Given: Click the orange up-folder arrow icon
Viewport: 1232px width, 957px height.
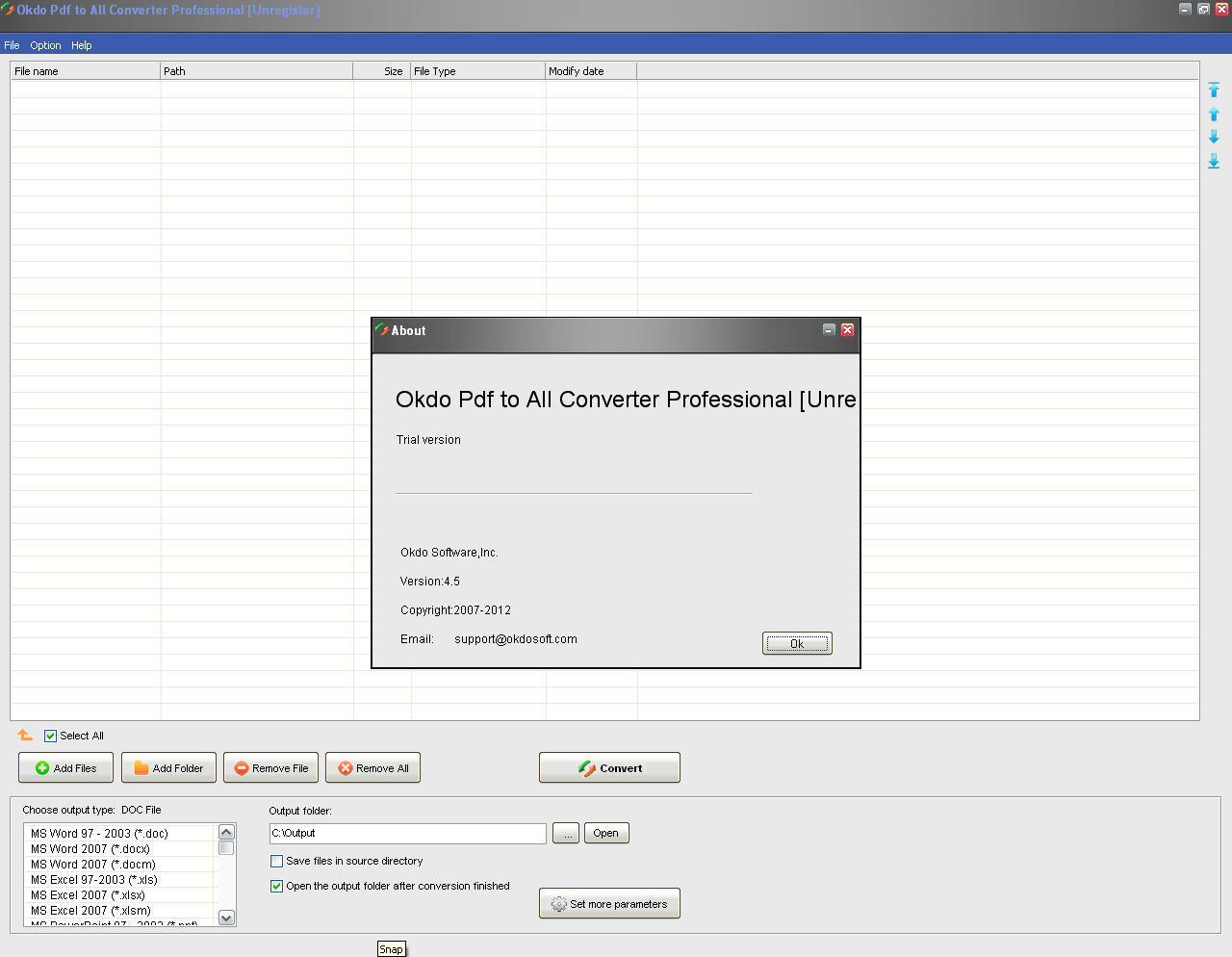Looking at the screenshot, I should 25,736.
